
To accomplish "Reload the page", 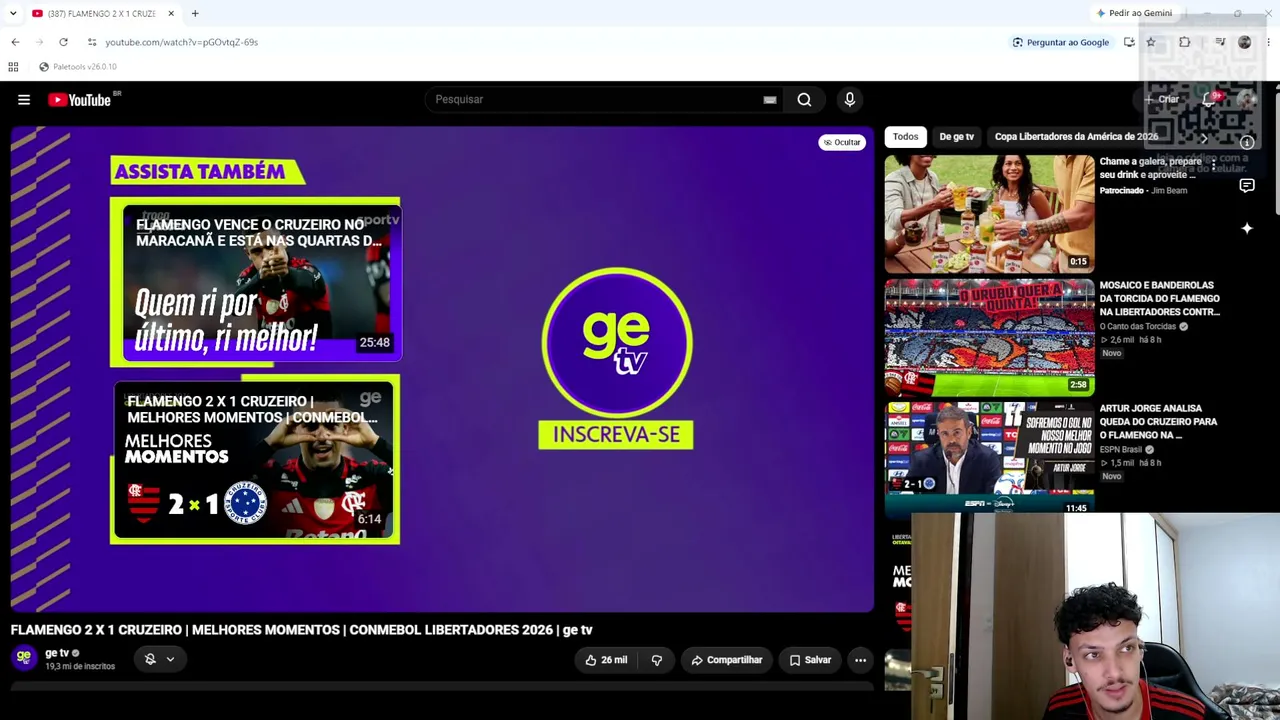I will click(63, 42).
